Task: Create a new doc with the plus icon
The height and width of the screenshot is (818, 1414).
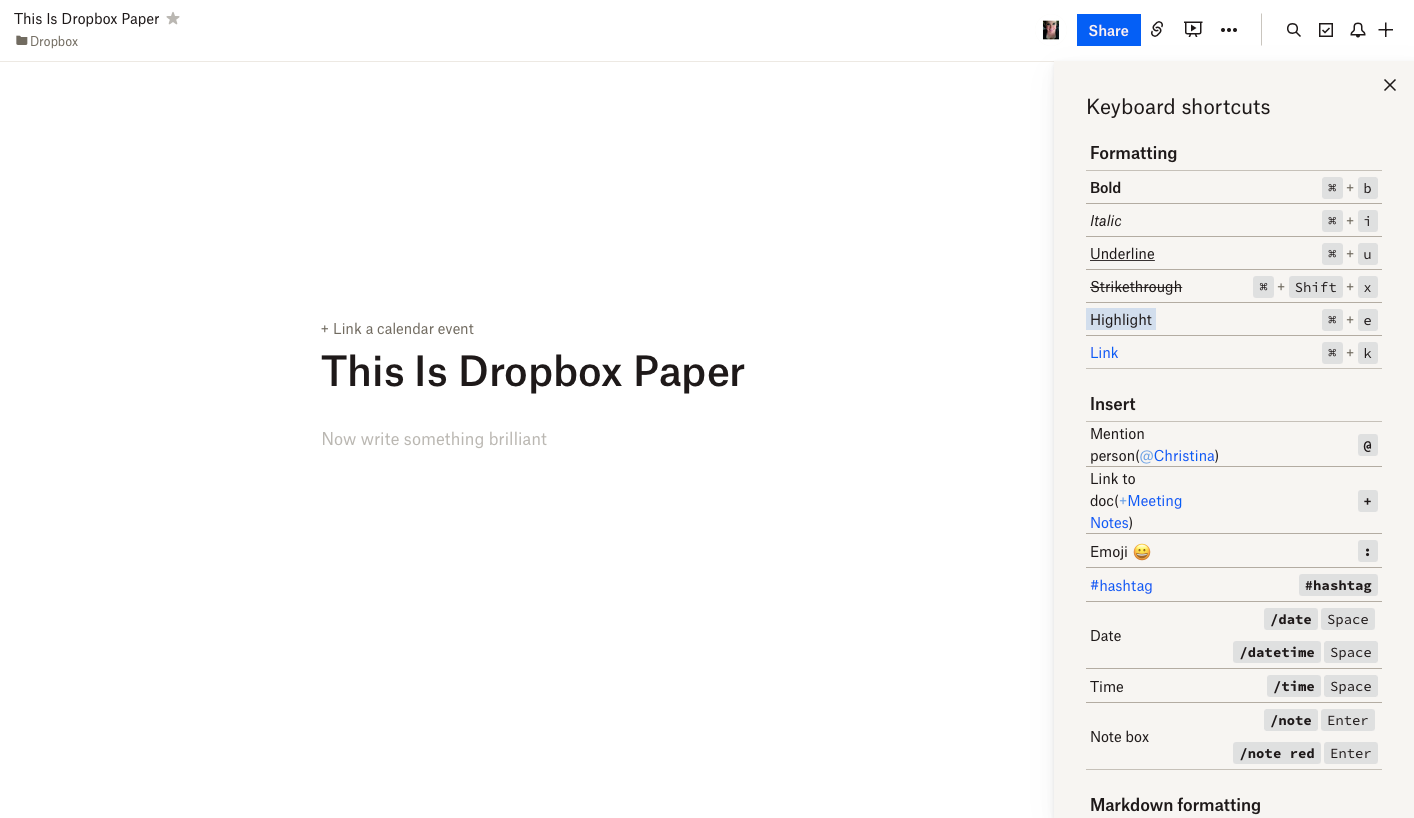Action: (x=1386, y=30)
